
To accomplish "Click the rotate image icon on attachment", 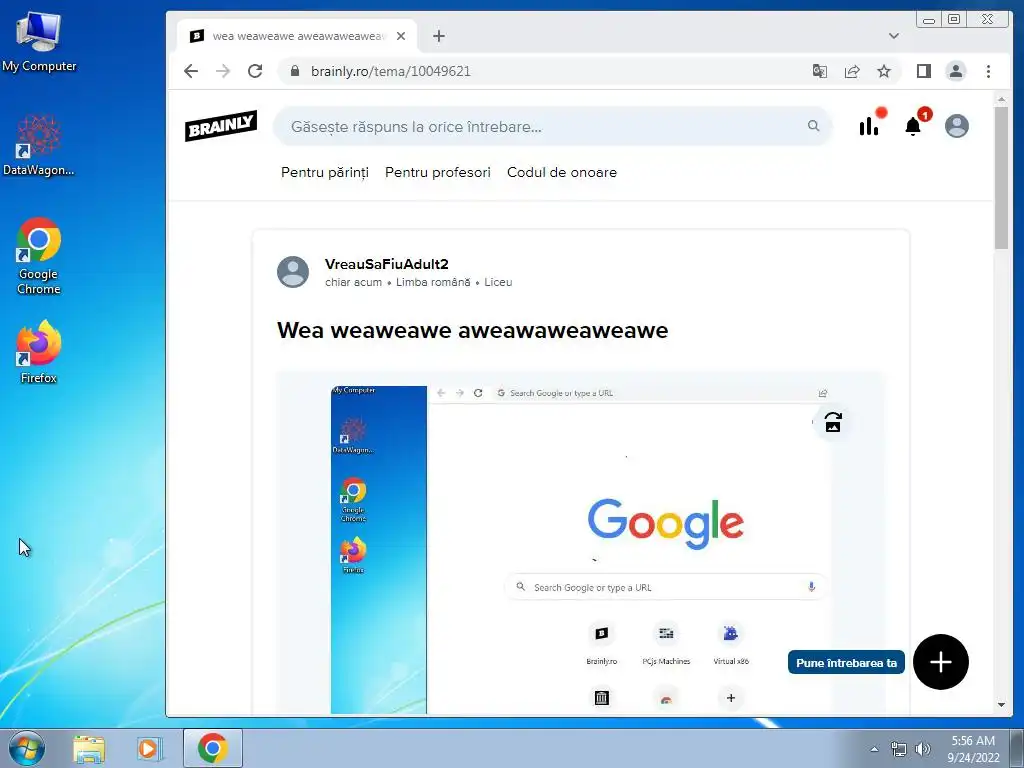I will click(833, 423).
